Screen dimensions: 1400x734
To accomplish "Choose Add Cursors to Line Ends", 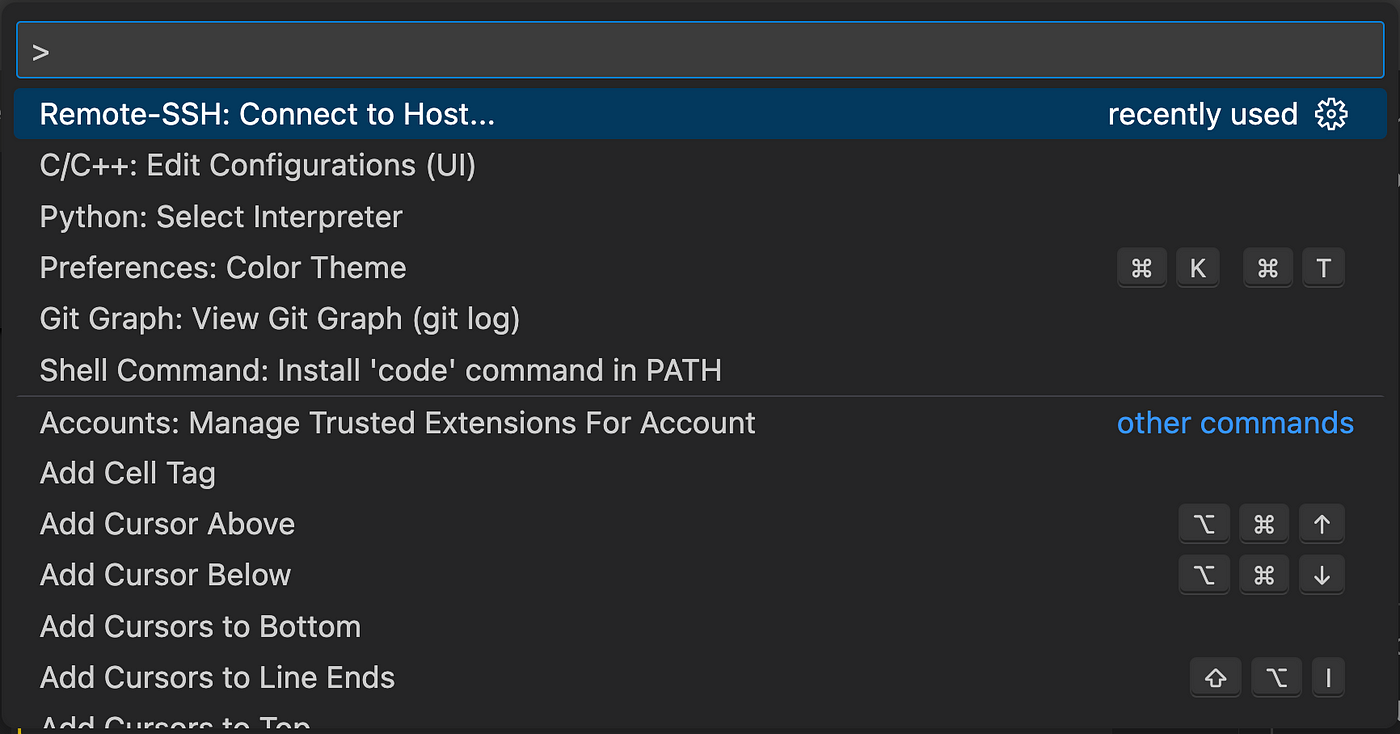I will 700,678.
